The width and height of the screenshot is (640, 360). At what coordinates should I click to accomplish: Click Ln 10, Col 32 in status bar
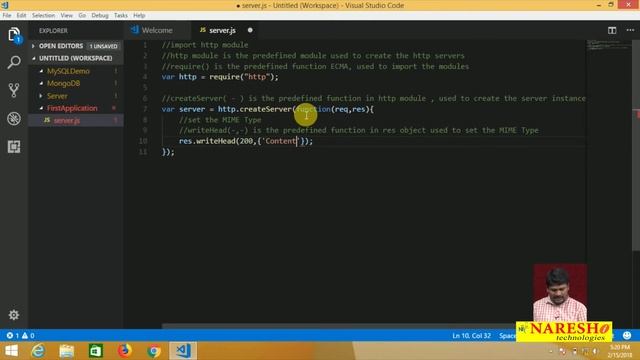471,336
